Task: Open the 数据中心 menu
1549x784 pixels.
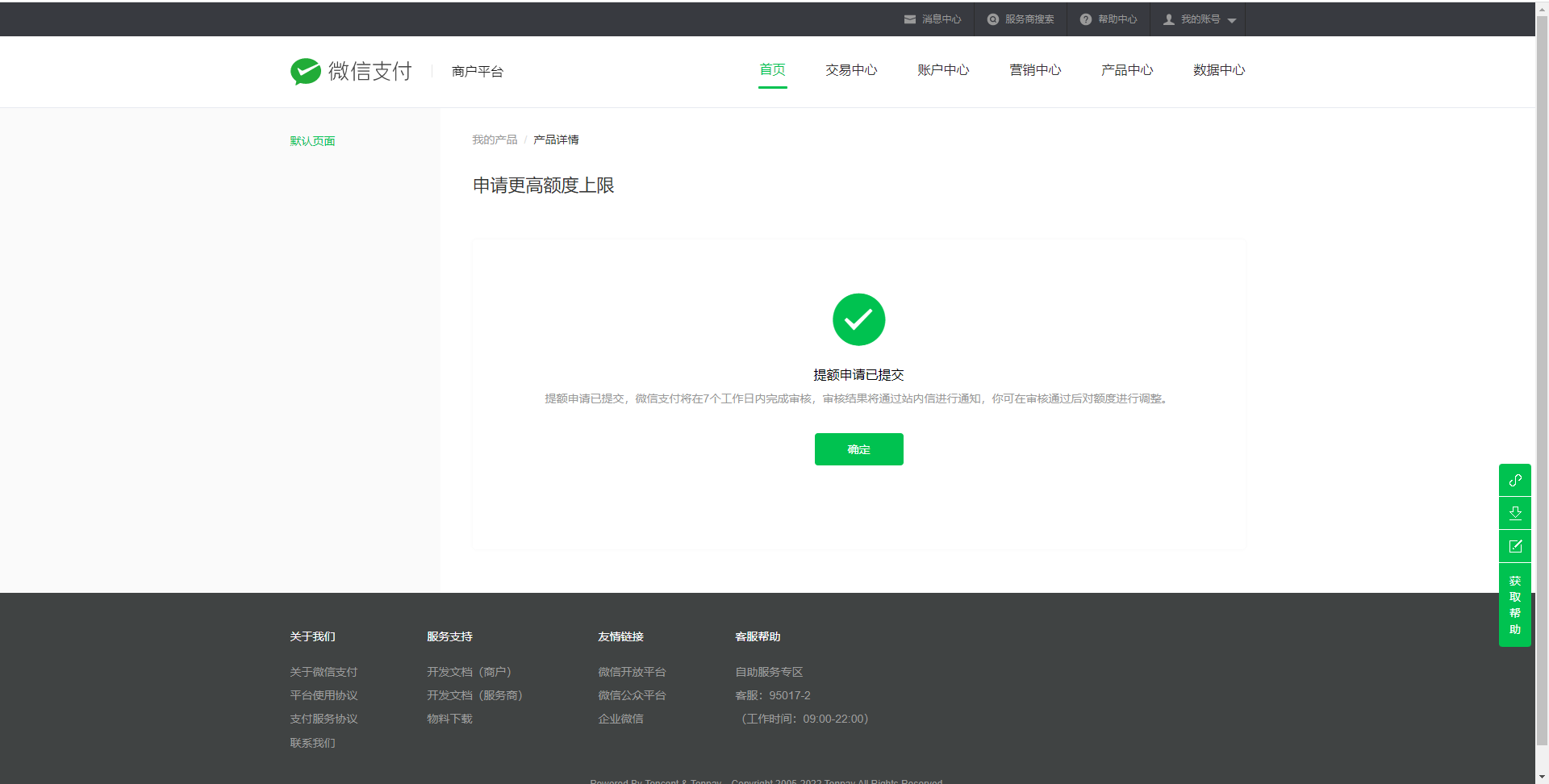Action: pos(1219,70)
